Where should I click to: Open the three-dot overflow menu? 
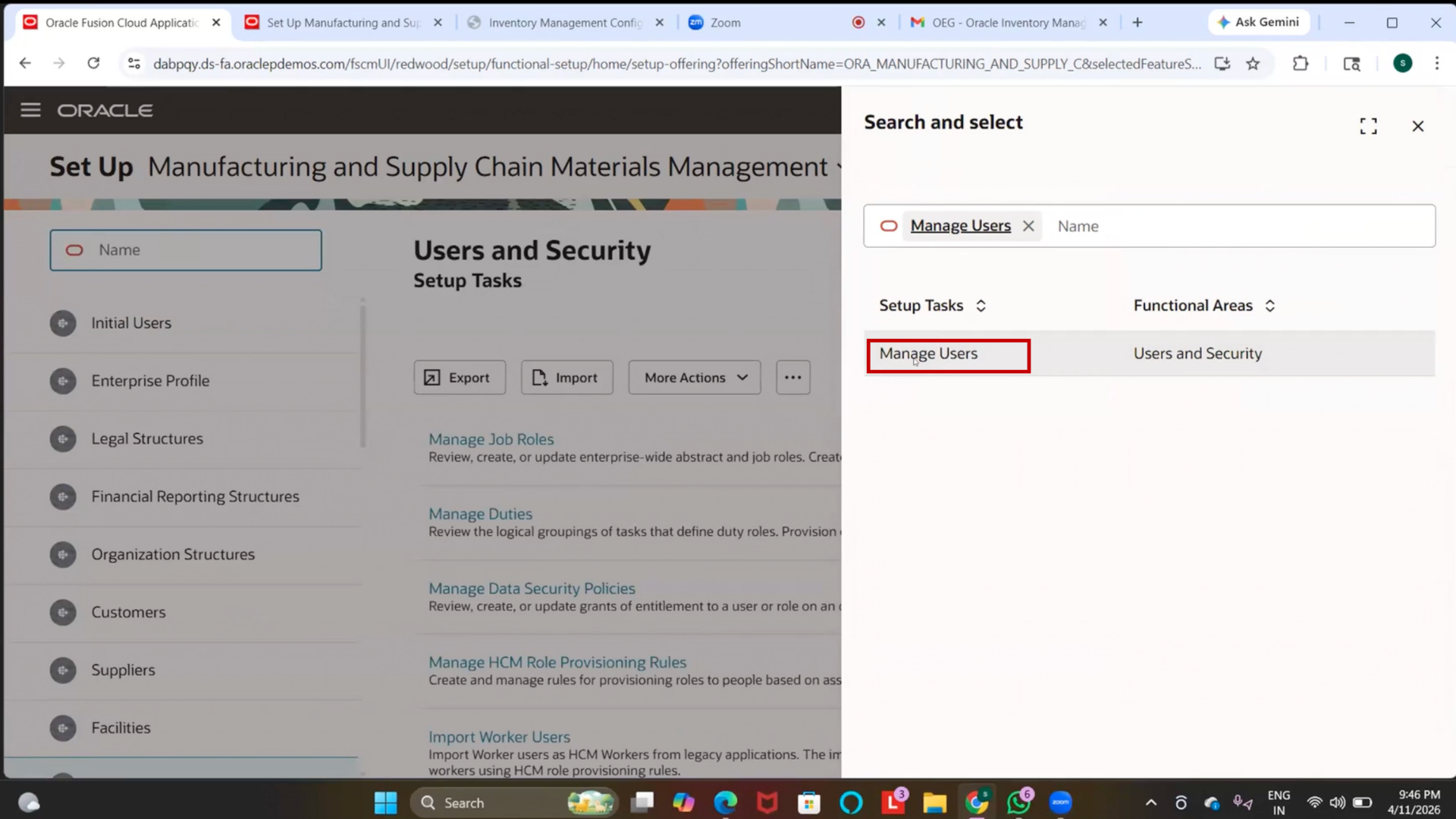(793, 378)
